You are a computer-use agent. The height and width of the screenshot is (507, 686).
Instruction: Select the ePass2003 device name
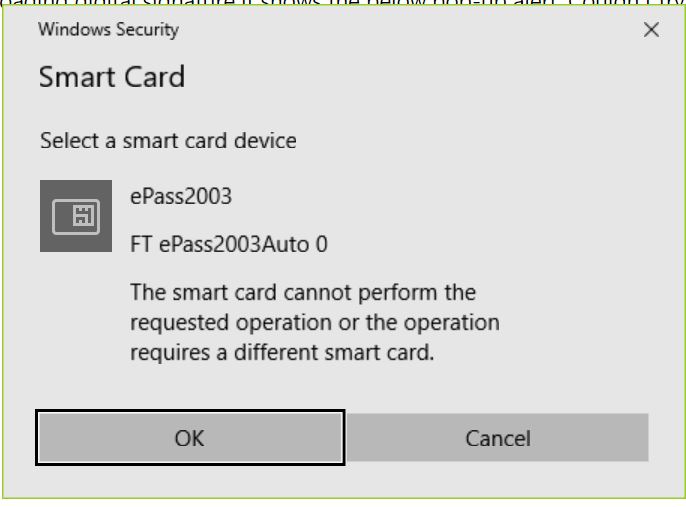[x=181, y=196]
